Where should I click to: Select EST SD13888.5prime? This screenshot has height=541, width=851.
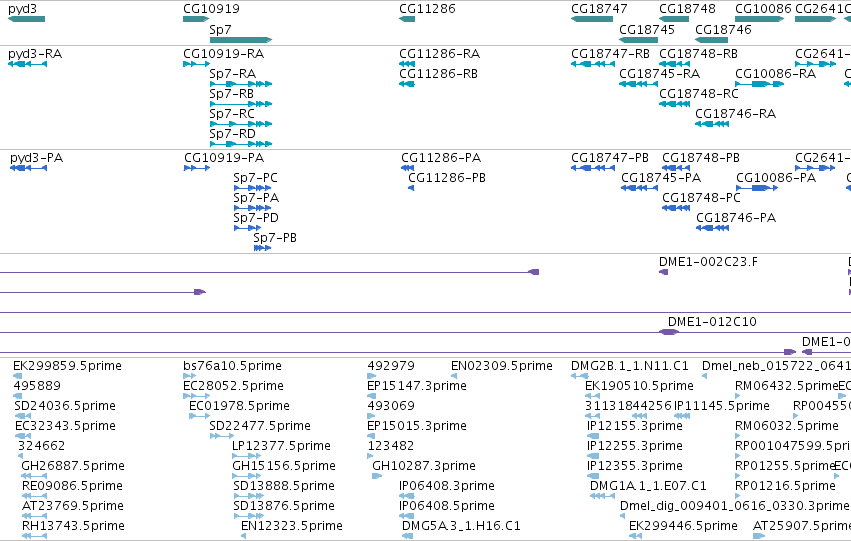tap(249, 496)
